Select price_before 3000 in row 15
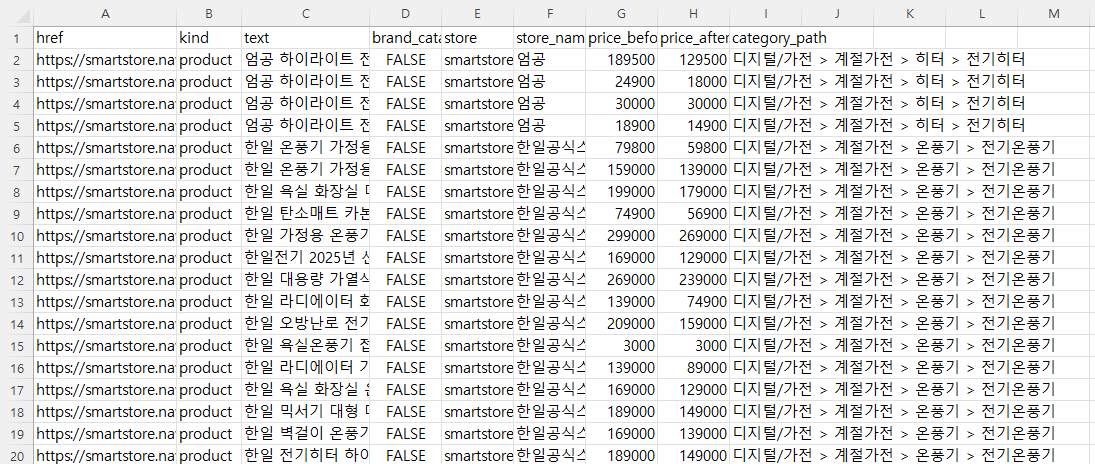The image size is (1095, 464). (x=622, y=346)
